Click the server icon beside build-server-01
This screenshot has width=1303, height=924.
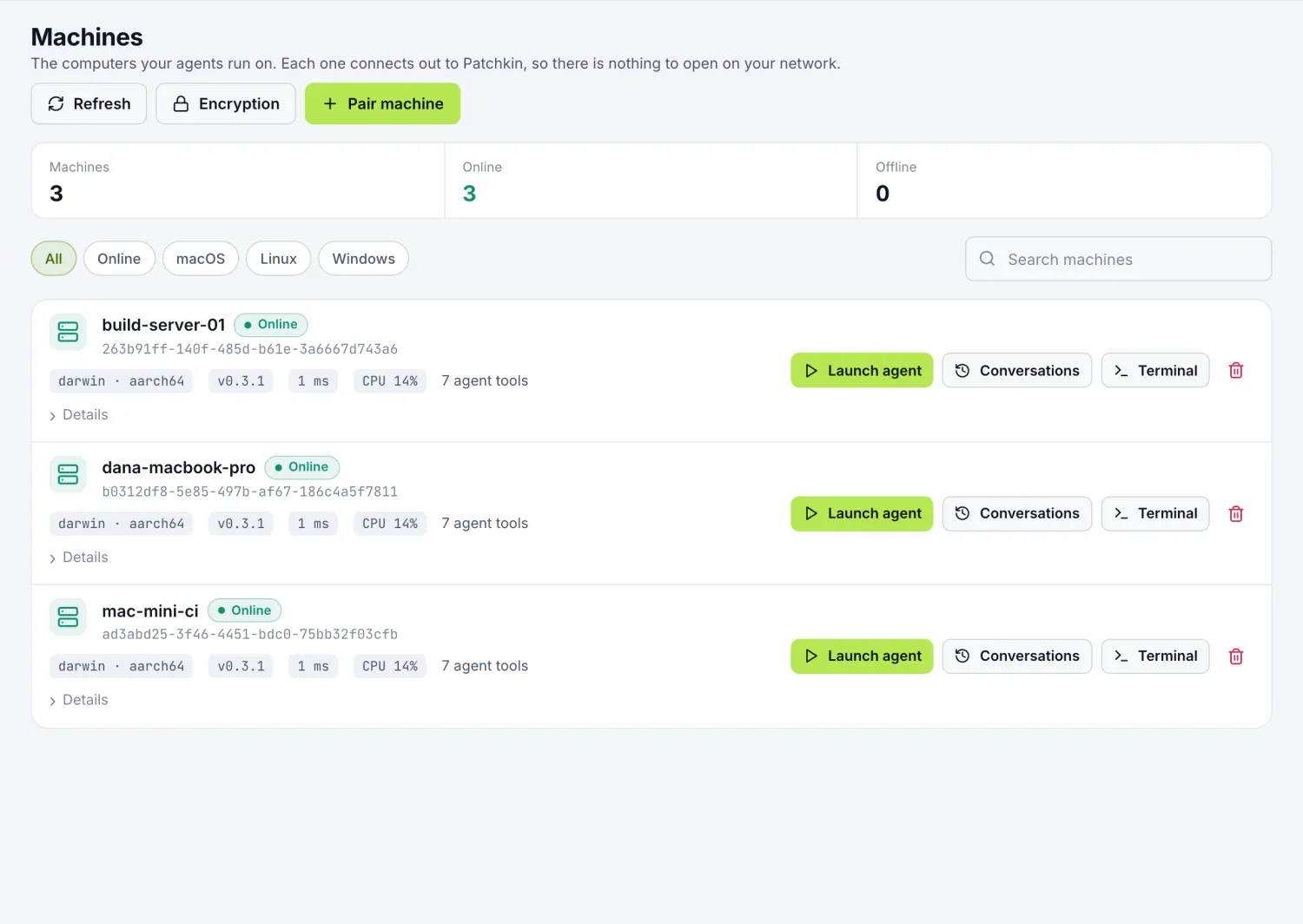tap(68, 332)
